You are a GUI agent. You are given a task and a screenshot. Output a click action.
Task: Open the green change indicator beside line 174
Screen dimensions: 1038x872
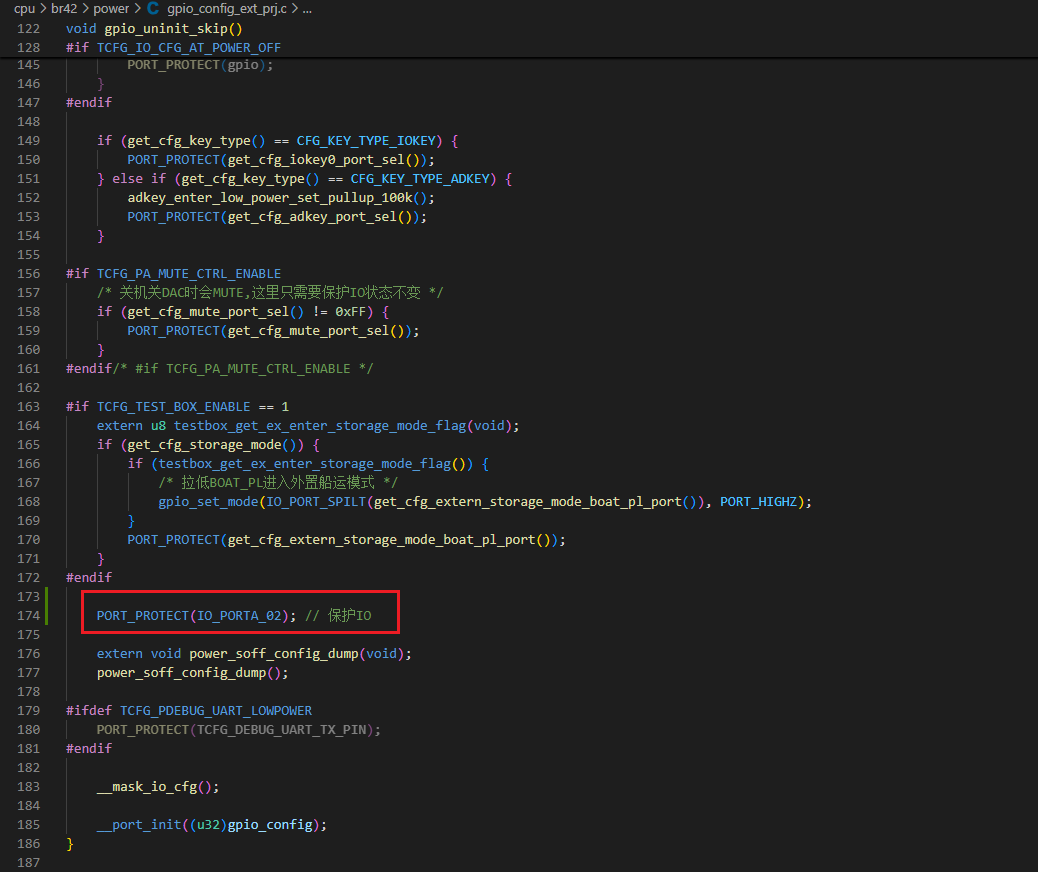point(46,606)
